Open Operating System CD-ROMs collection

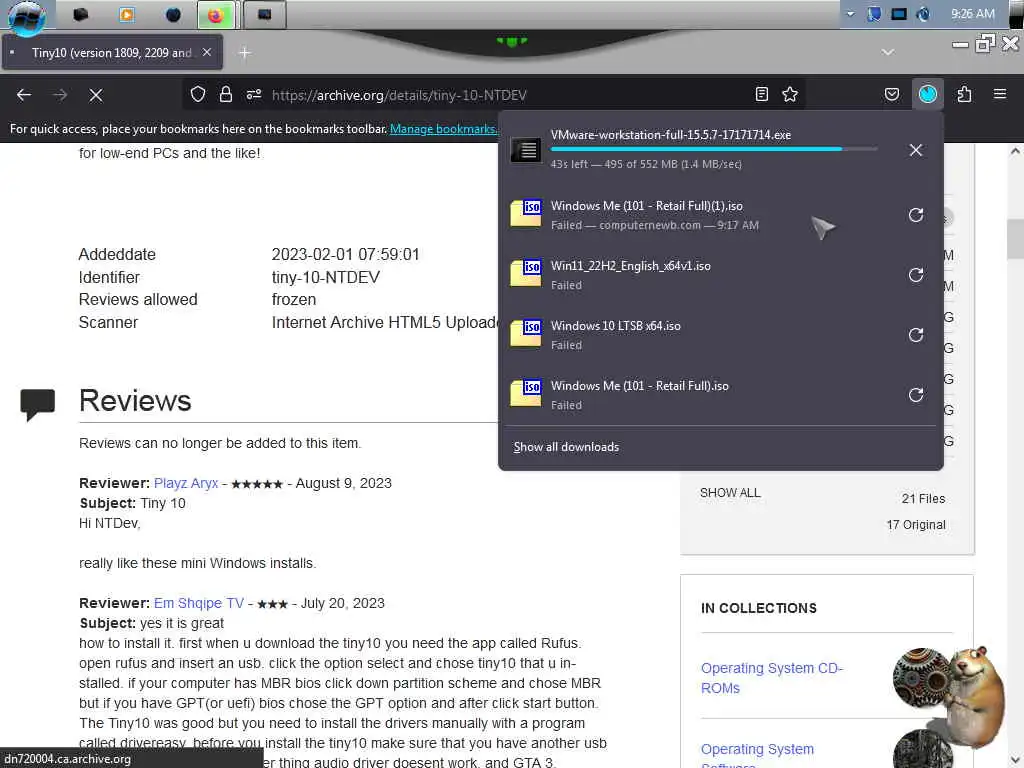tap(772, 678)
